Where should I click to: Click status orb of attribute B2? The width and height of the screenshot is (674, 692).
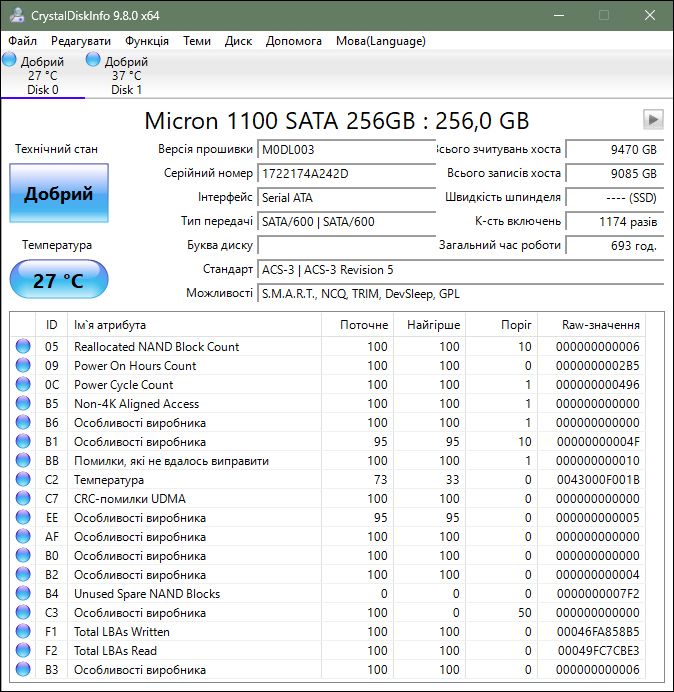[23, 574]
